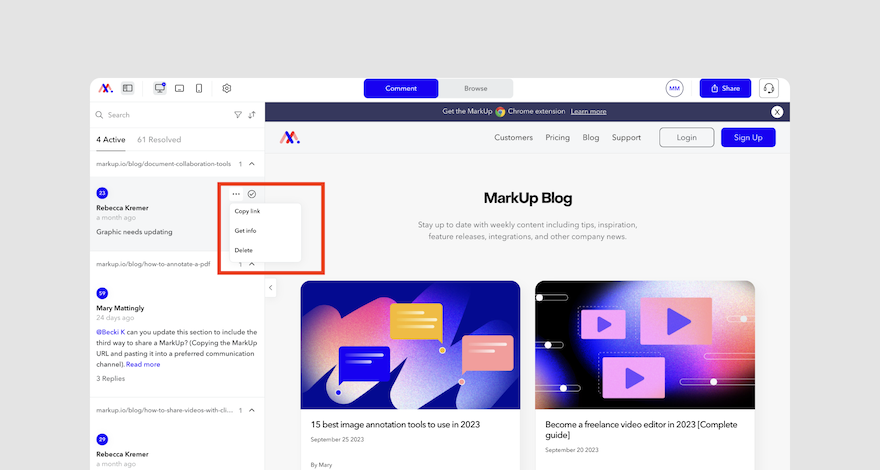Open freelance video editor article thumbnail
The image size is (880, 470).
point(645,345)
